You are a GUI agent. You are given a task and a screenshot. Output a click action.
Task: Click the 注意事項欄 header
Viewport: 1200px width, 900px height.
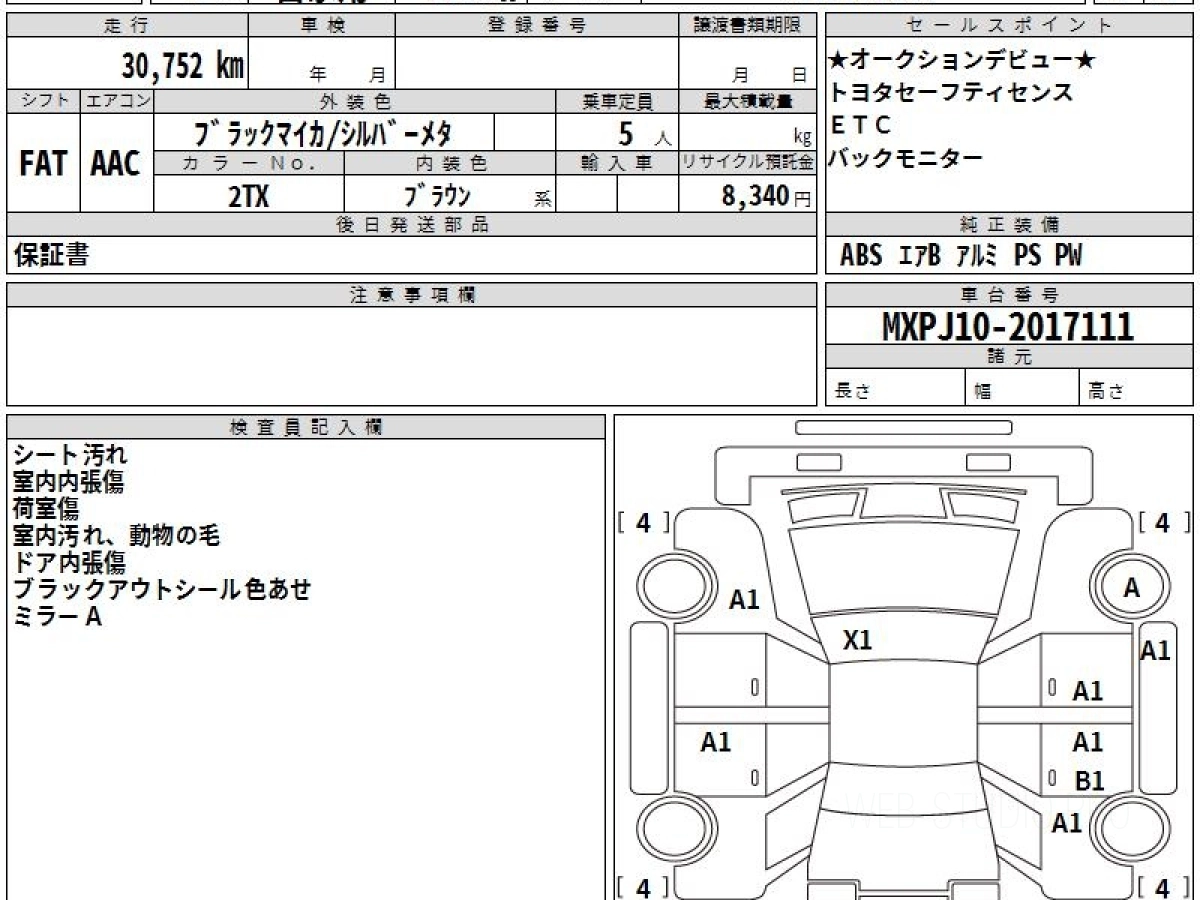coord(411,295)
